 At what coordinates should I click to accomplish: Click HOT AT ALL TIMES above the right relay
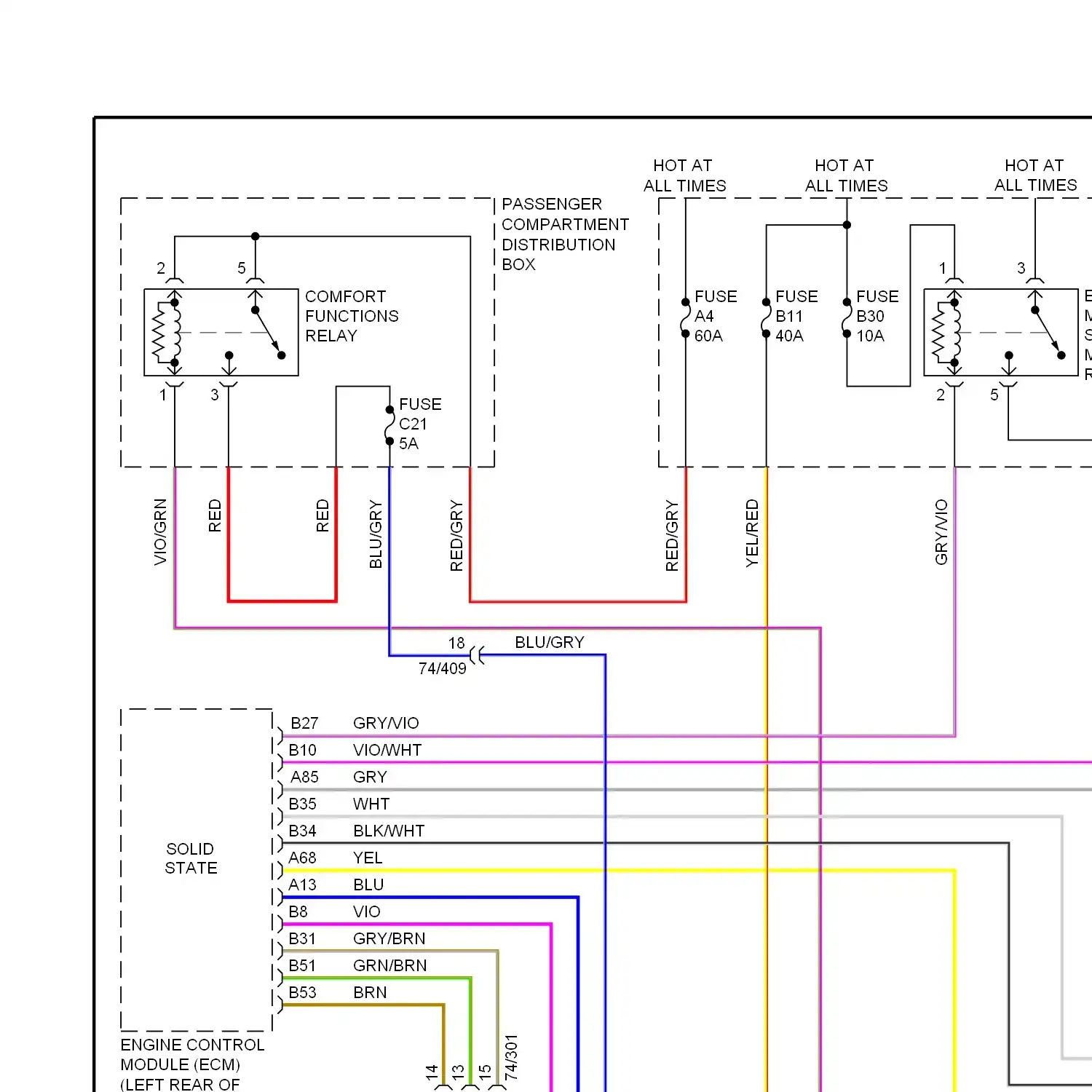1035,175
